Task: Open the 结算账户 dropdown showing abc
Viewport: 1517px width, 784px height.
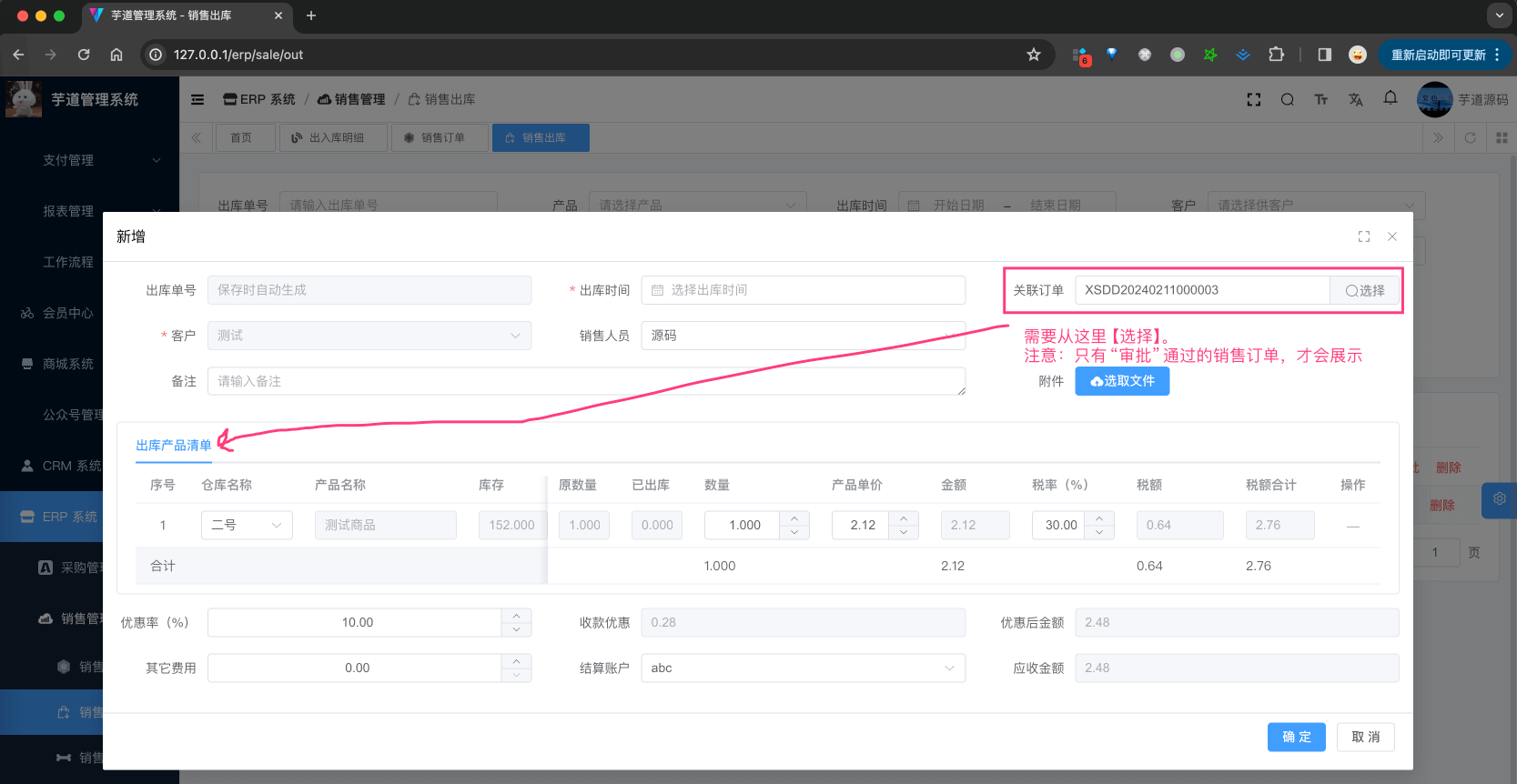Action: tap(802, 668)
